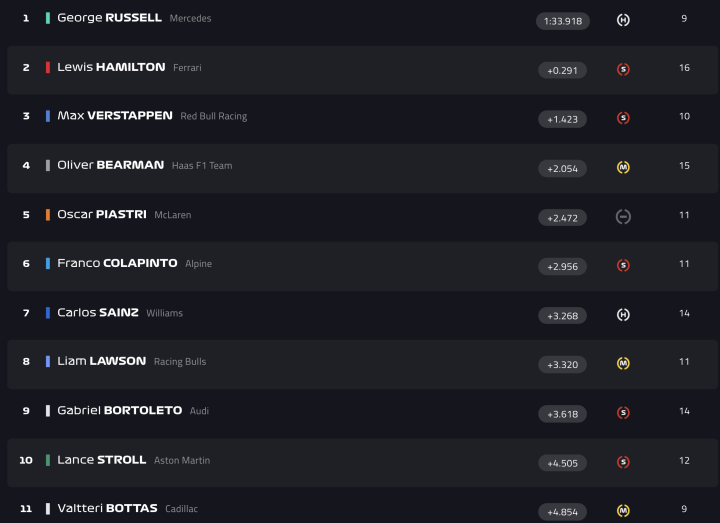This screenshot has height=523, width=720.
Task: Click the Haas F1 Team label
Action: 202,166
